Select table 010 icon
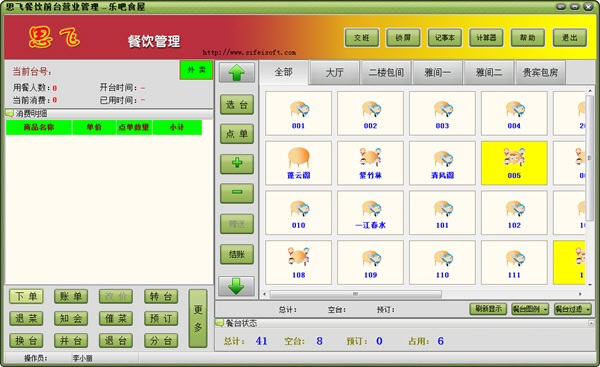600x367 pixels. [x=298, y=213]
